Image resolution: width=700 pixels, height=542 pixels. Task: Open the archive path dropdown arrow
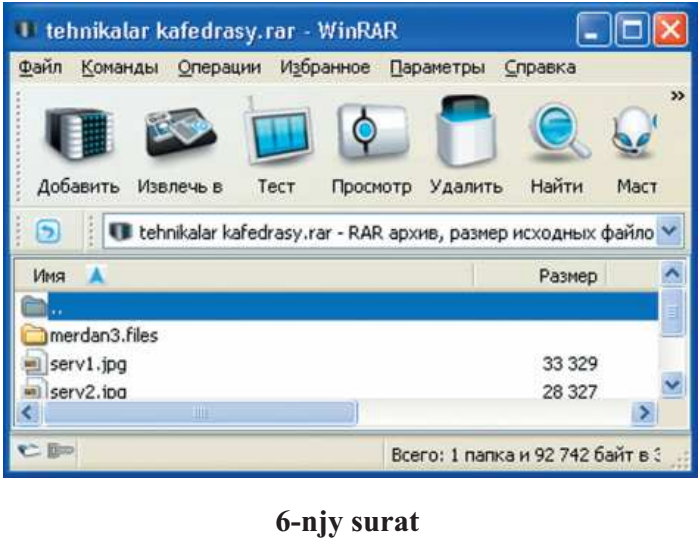click(x=670, y=231)
